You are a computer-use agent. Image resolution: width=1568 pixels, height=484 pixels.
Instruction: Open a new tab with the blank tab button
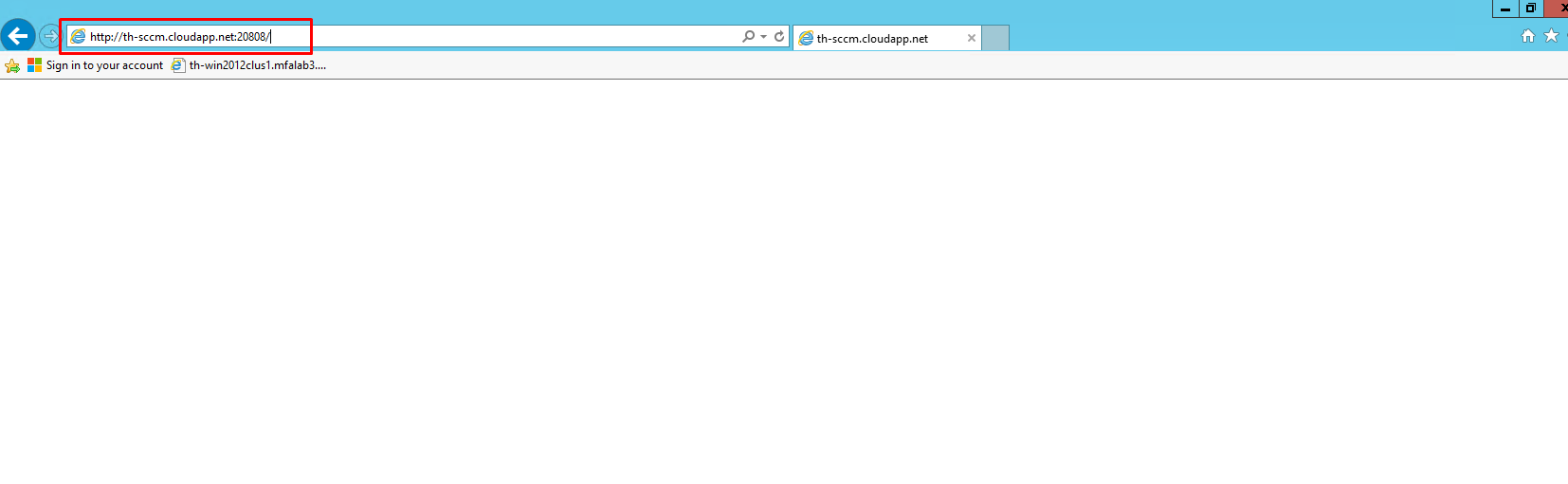995,39
